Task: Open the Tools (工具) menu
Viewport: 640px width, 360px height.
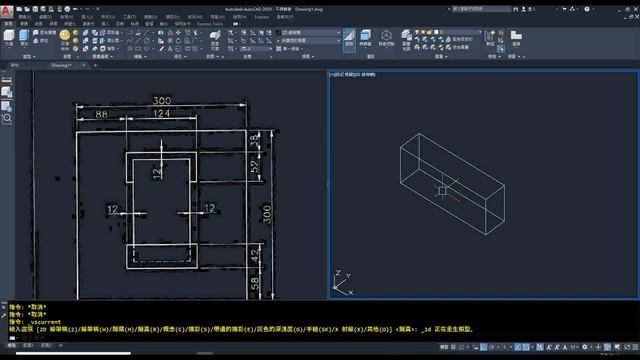Action: click(x=129, y=17)
